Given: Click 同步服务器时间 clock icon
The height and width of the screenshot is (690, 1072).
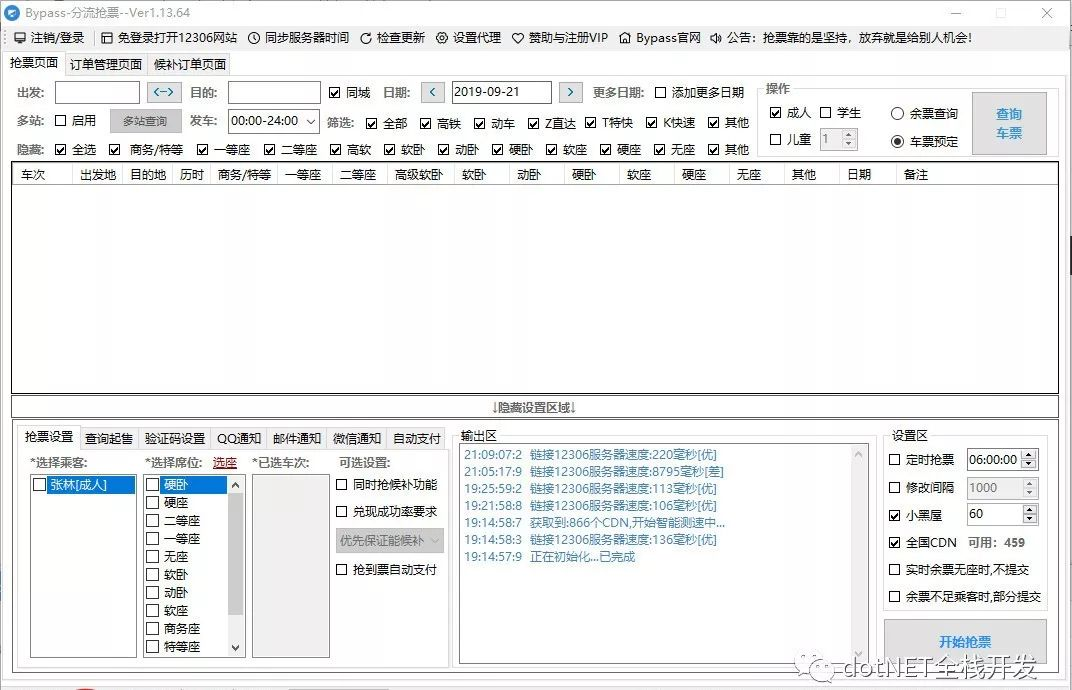Looking at the screenshot, I should (254, 38).
